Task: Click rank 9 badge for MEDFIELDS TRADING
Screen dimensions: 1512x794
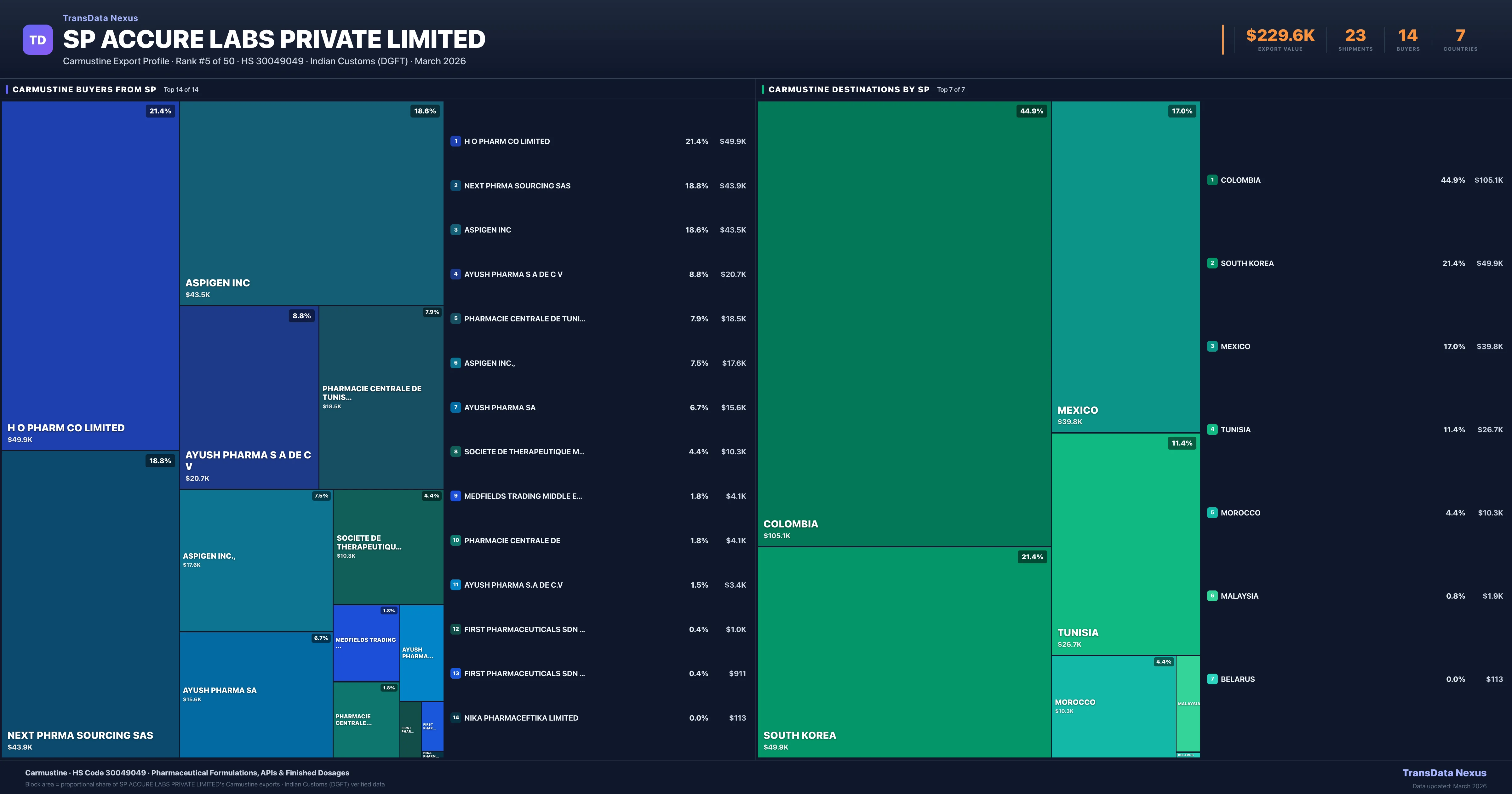Action: pos(455,496)
